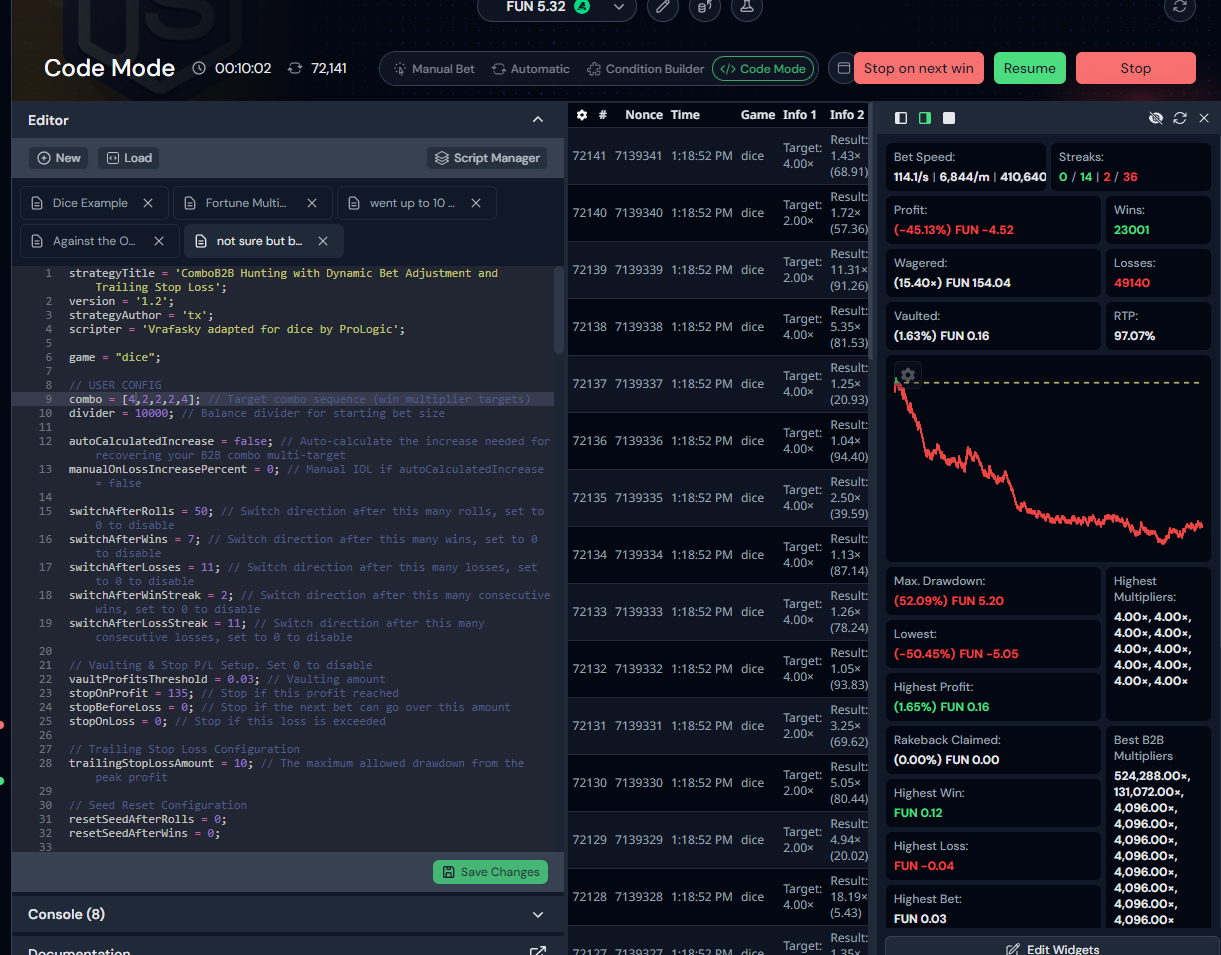
Task: Toggle stats visibility with crossed-eye icon
Action: click(1156, 118)
